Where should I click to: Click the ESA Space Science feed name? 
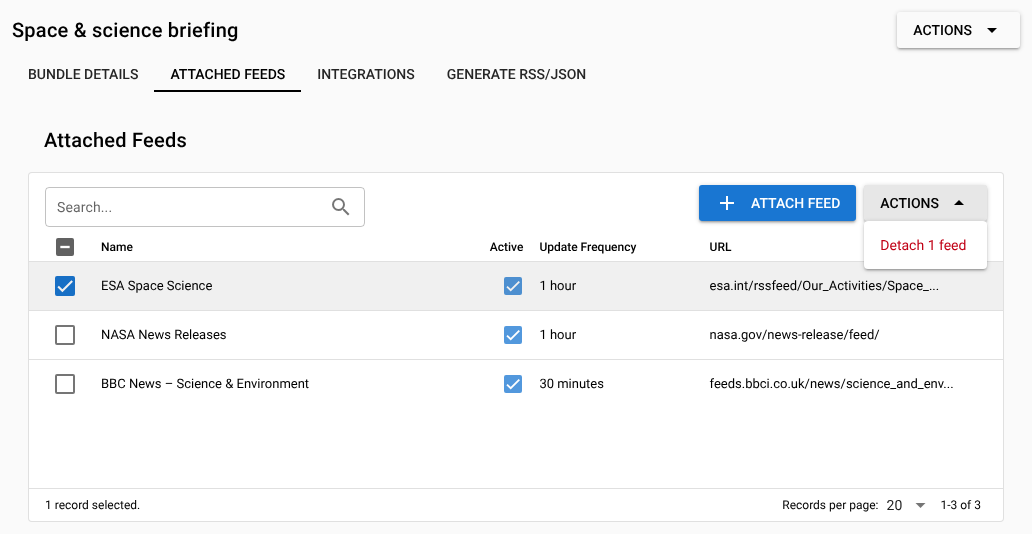click(x=157, y=286)
